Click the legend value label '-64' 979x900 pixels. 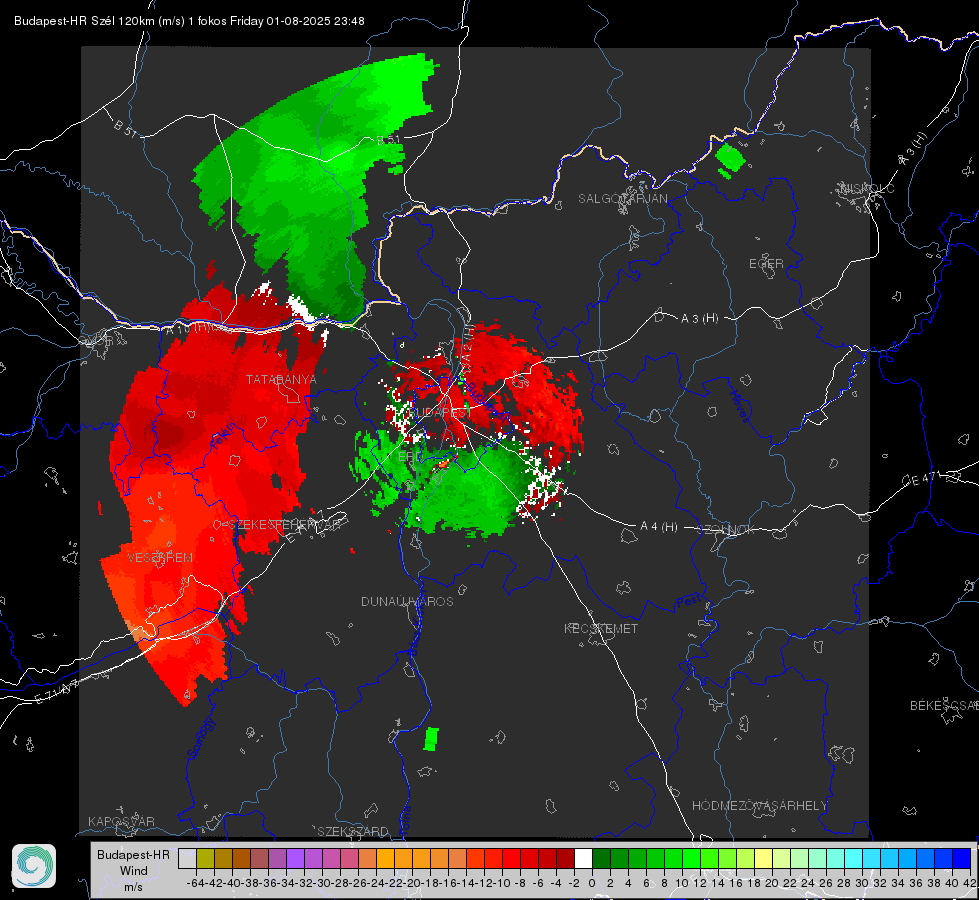coord(195,883)
